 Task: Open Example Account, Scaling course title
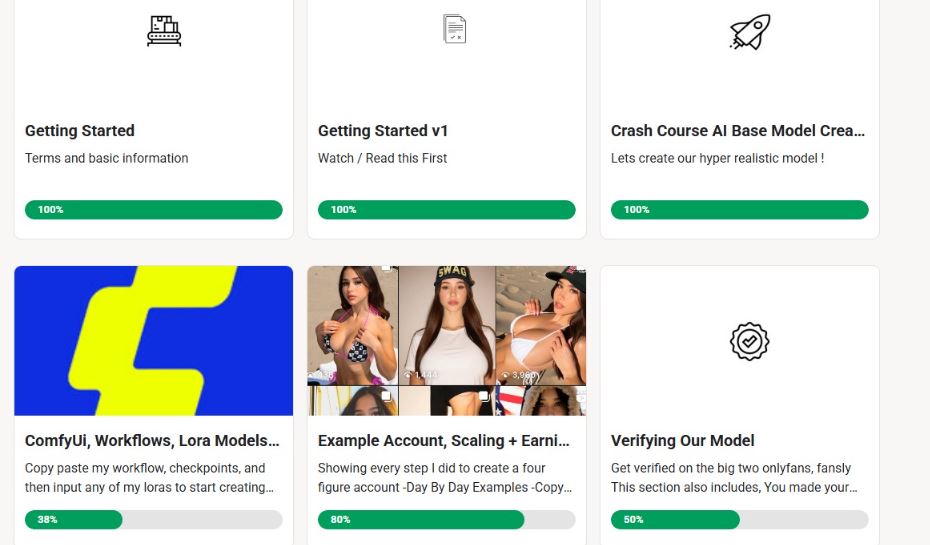pyautogui.click(x=444, y=441)
